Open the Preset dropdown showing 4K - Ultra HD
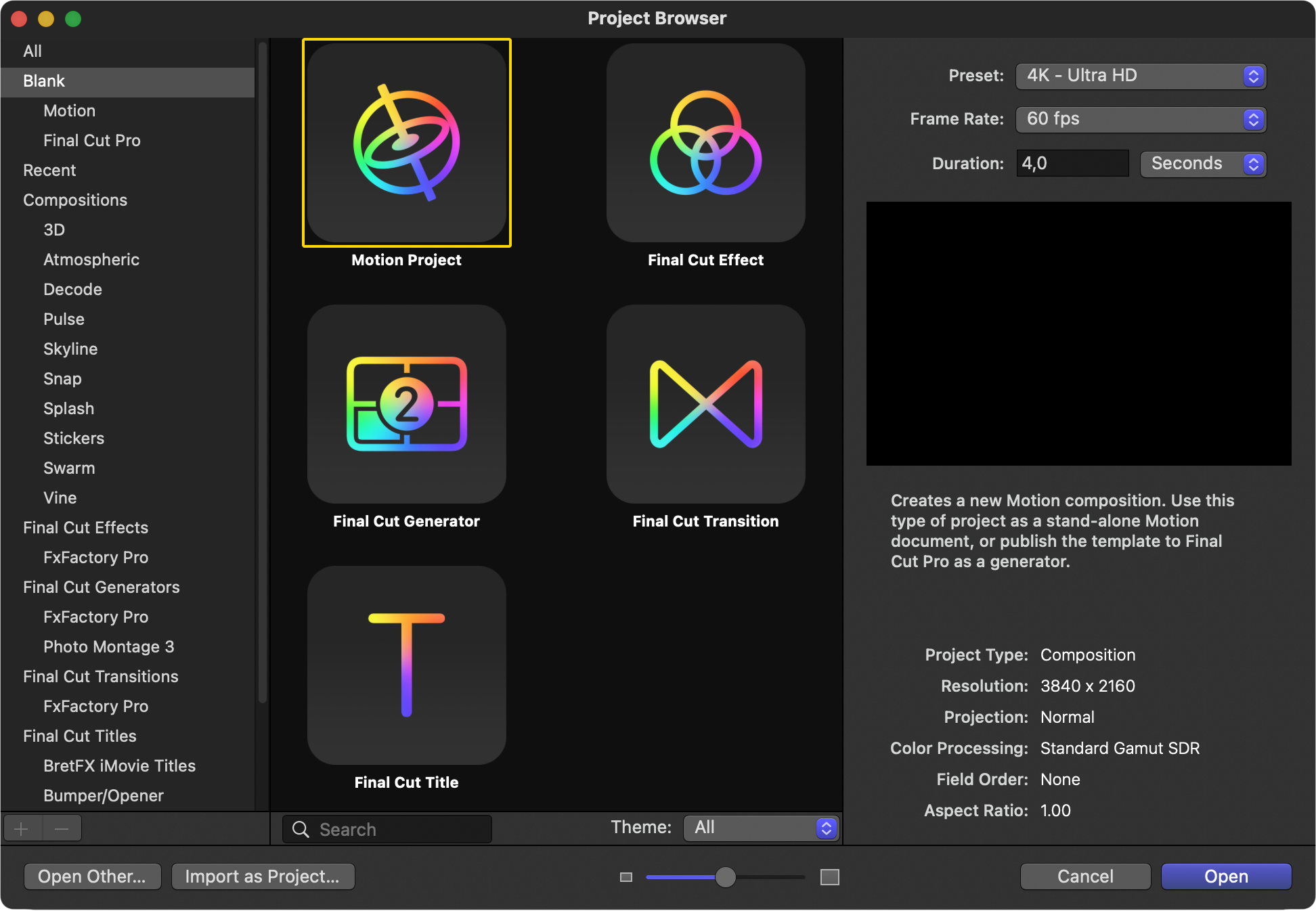Image resolution: width=1316 pixels, height=911 pixels. (1141, 76)
